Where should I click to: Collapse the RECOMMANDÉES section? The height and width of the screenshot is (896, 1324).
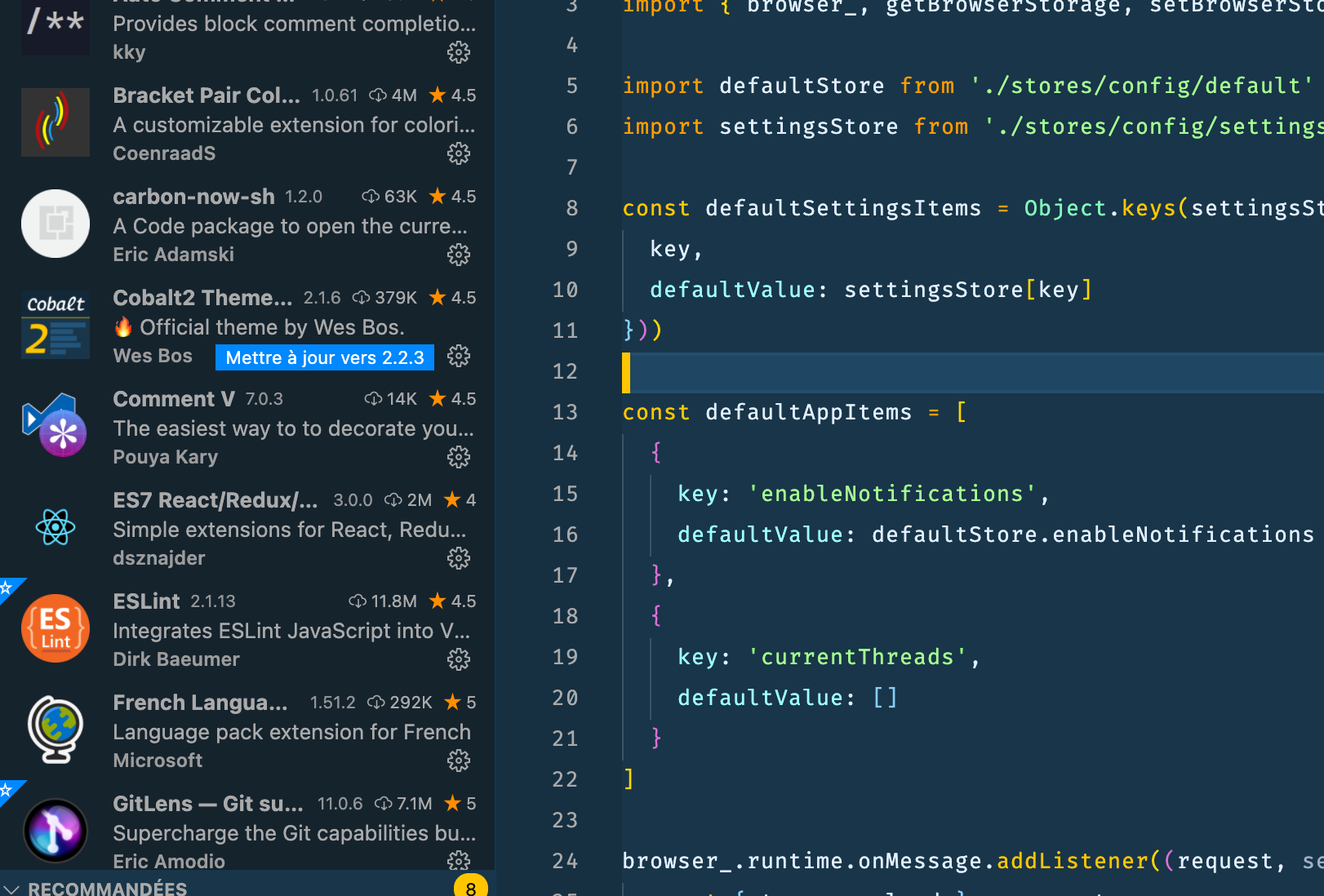pyautogui.click(x=12, y=888)
